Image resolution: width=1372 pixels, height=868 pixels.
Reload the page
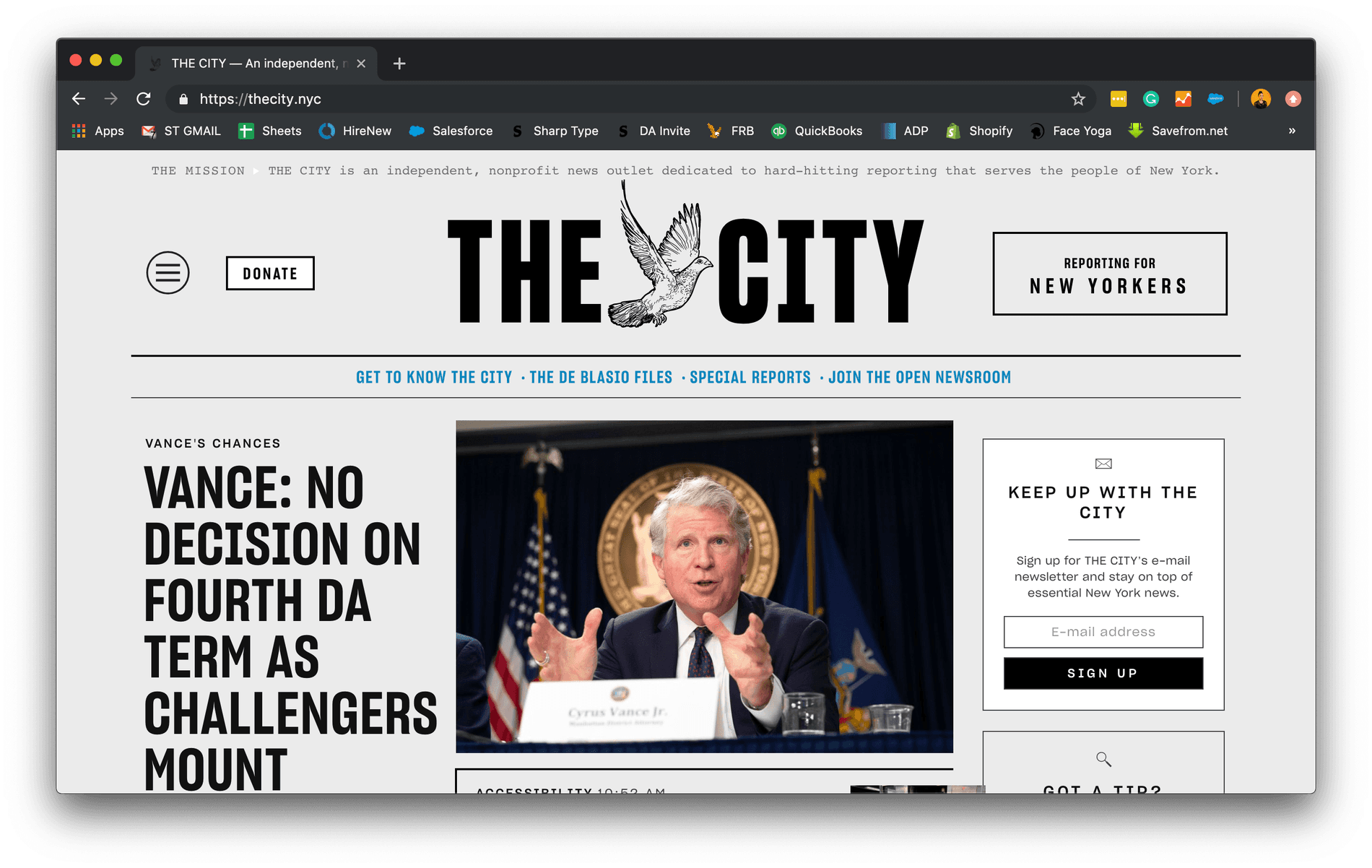tap(144, 99)
